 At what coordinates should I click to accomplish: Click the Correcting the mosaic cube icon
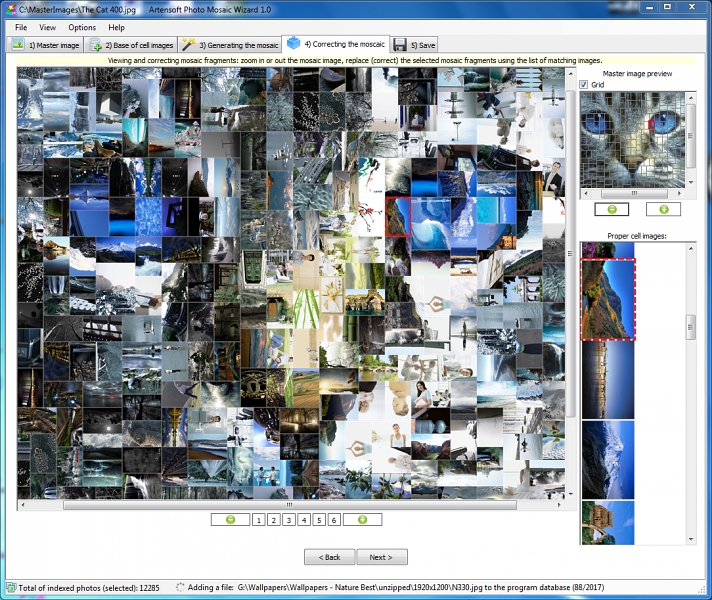(x=294, y=43)
